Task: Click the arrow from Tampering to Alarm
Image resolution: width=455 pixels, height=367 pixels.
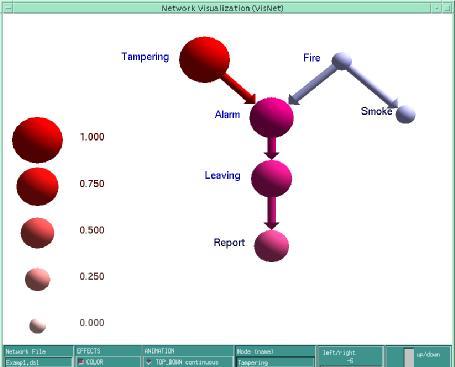Action: 239,89
